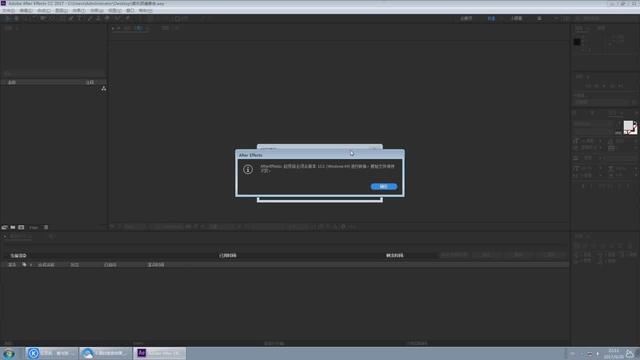The width and height of the screenshot is (640, 360).
Task: Open the cloud app taskbar item
Action: click(x=106, y=353)
